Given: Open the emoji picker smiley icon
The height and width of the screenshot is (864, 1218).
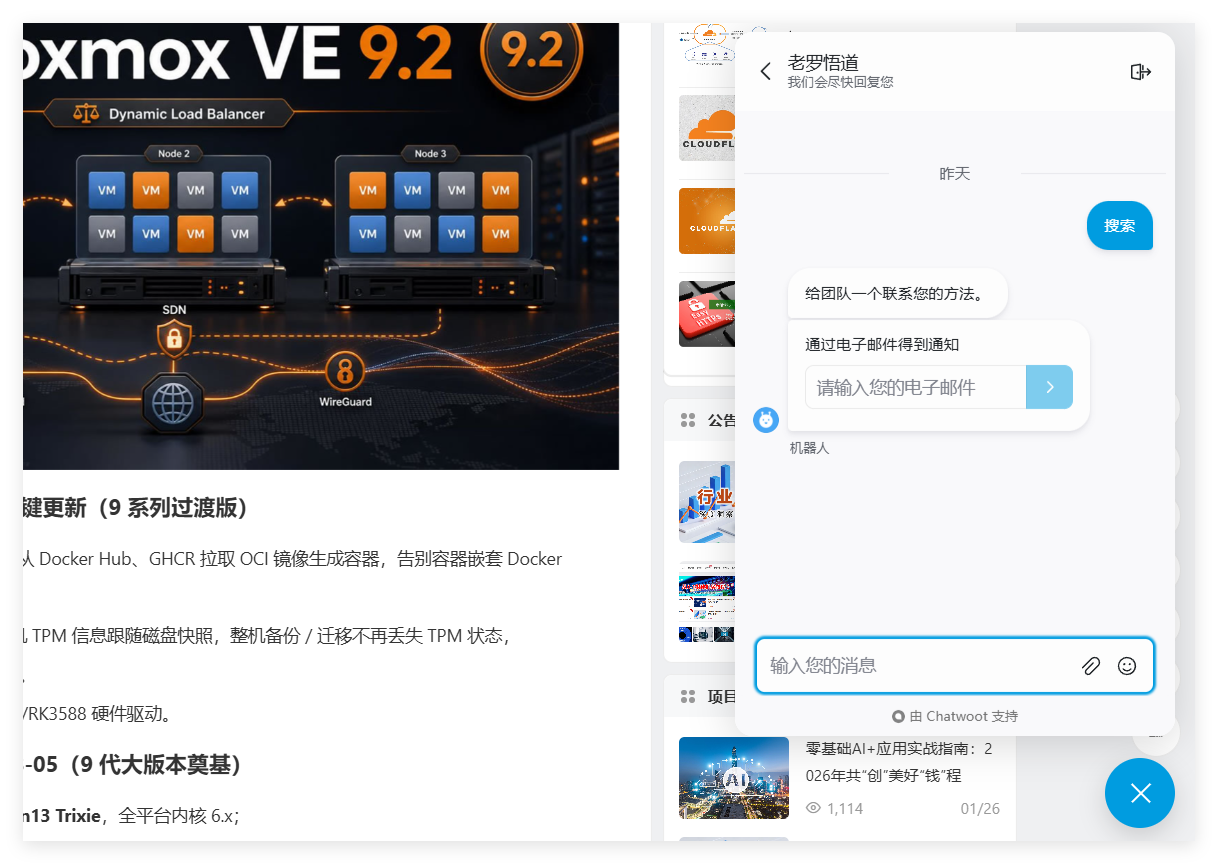Looking at the screenshot, I should [x=1127, y=666].
